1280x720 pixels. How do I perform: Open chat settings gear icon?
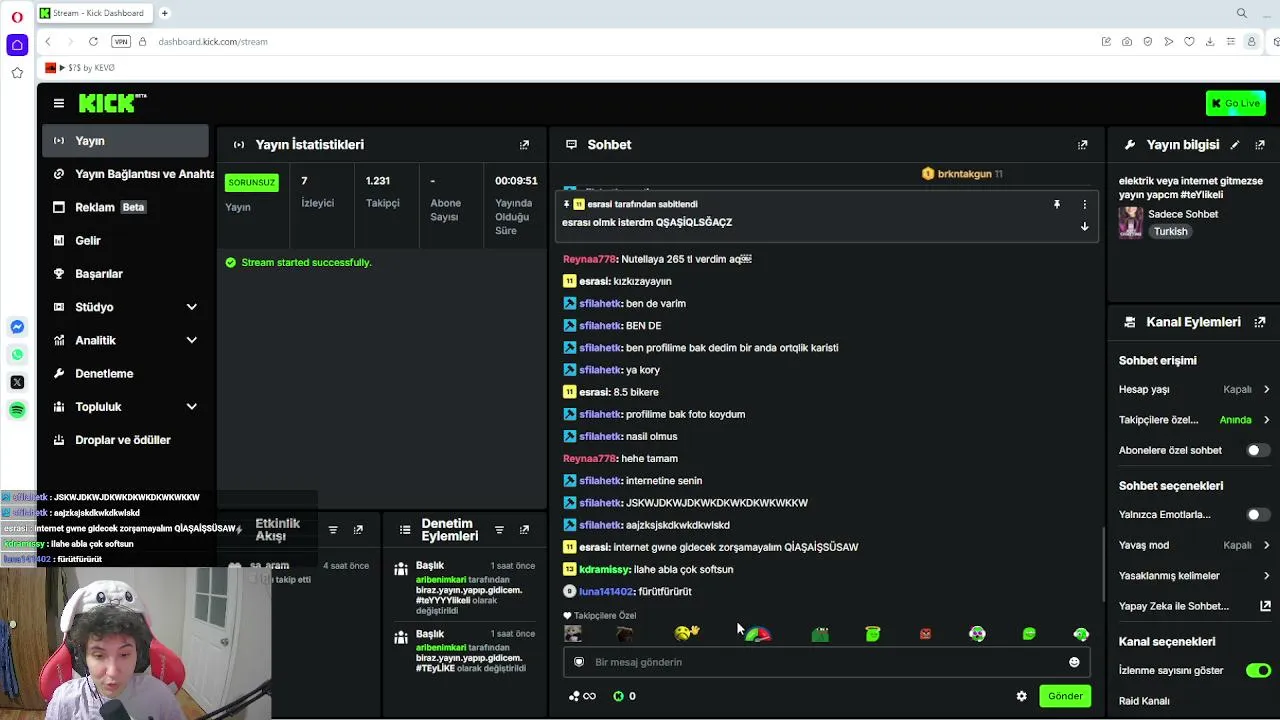(1021, 696)
